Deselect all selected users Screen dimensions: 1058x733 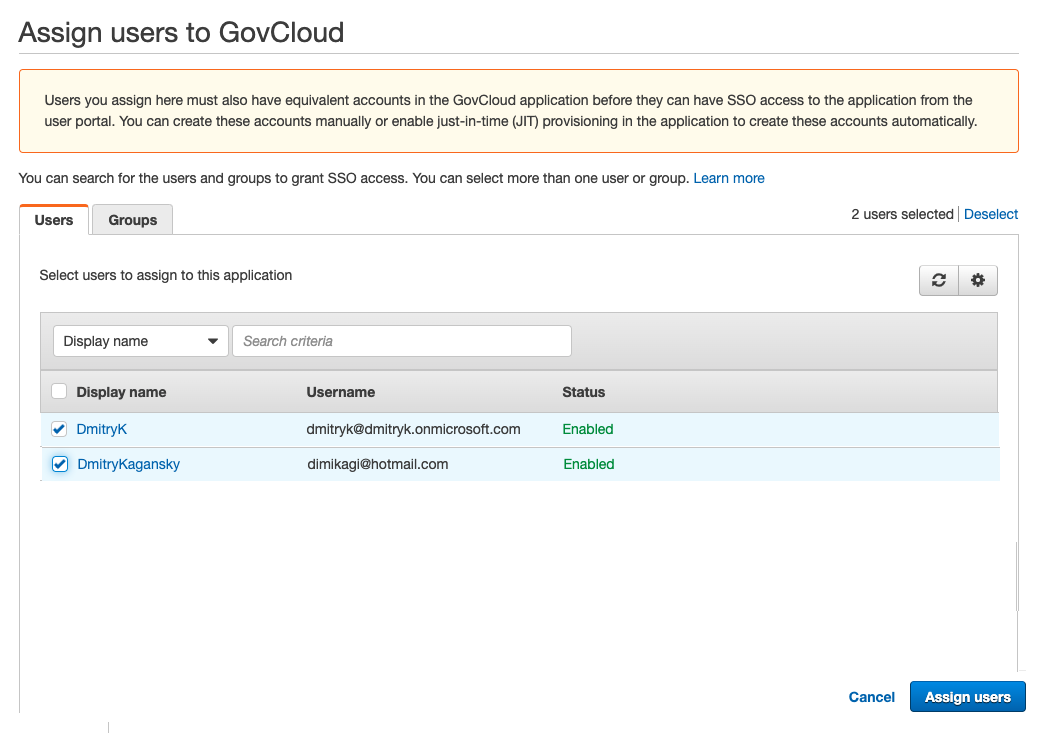(x=991, y=214)
